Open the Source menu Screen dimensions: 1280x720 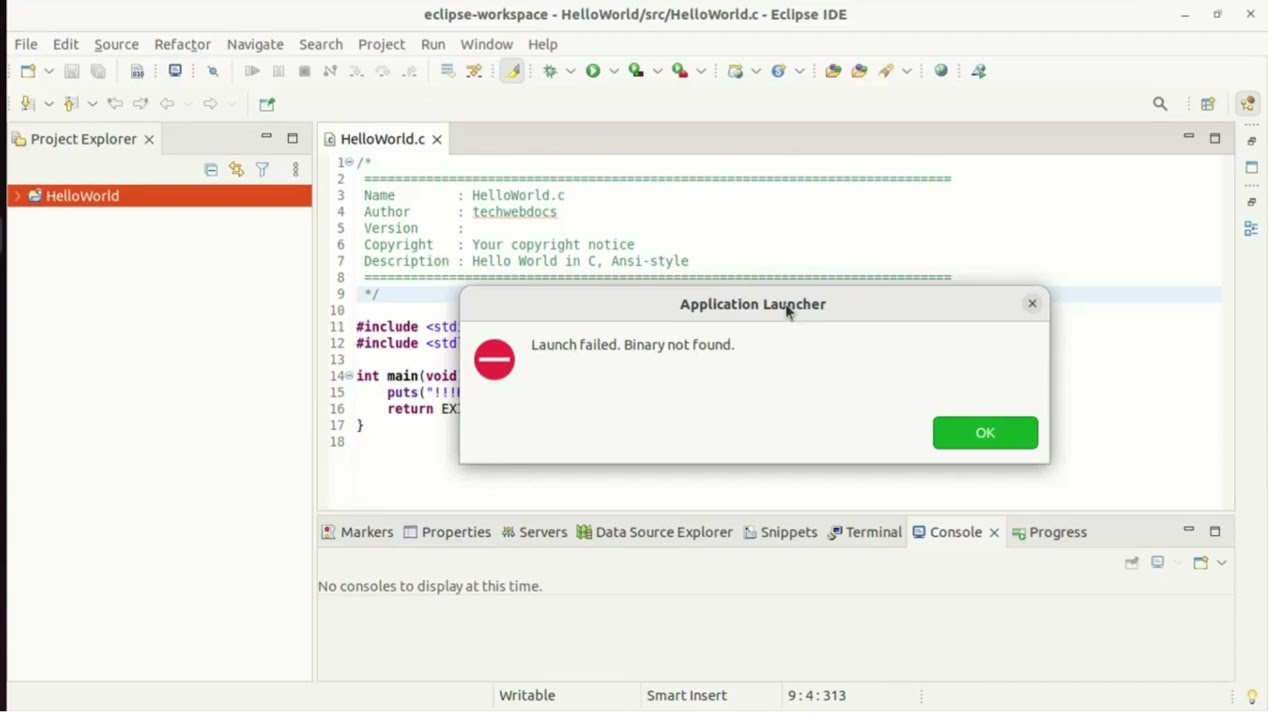tap(116, 44)
